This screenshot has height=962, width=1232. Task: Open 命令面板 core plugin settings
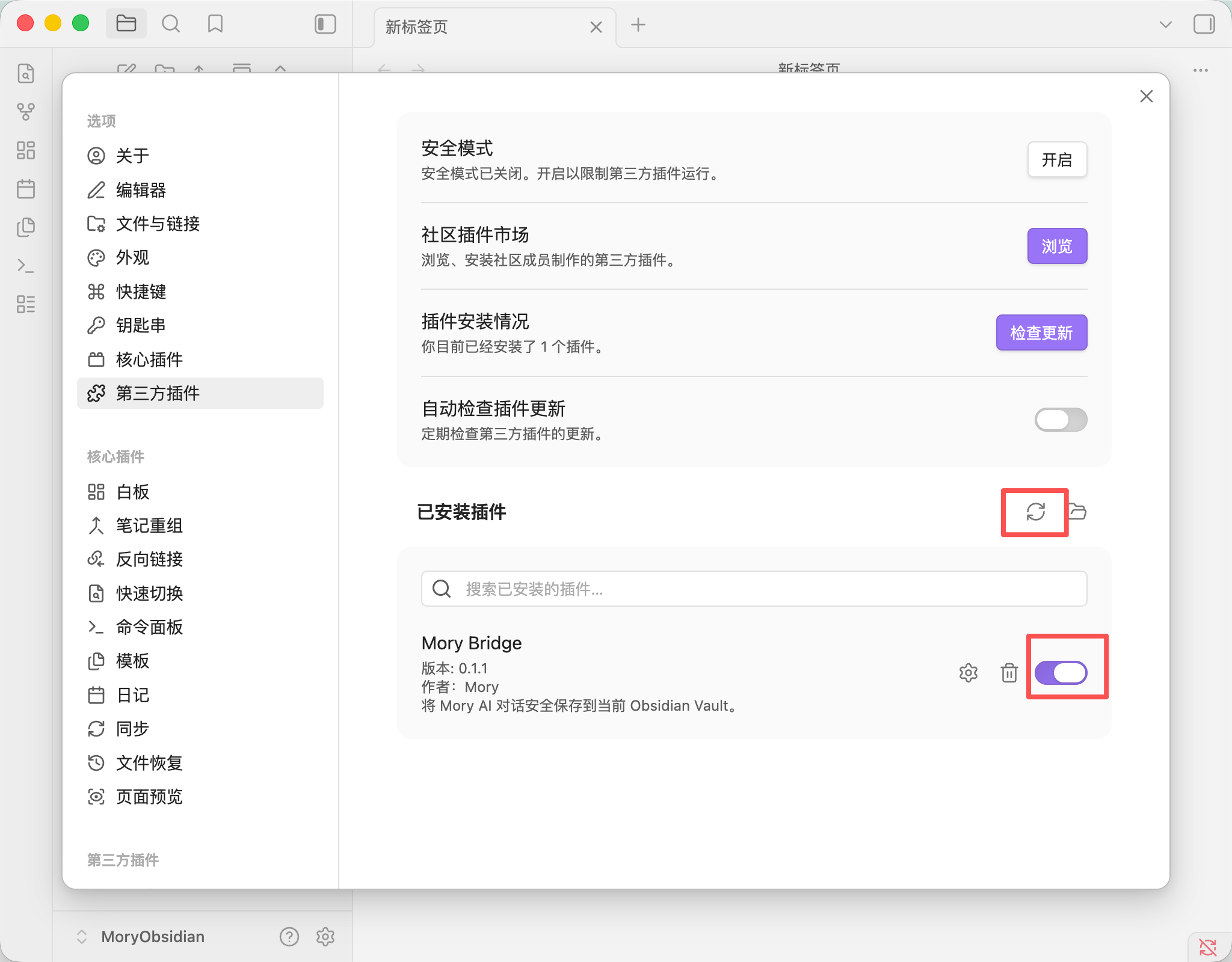tap(200, 627)
